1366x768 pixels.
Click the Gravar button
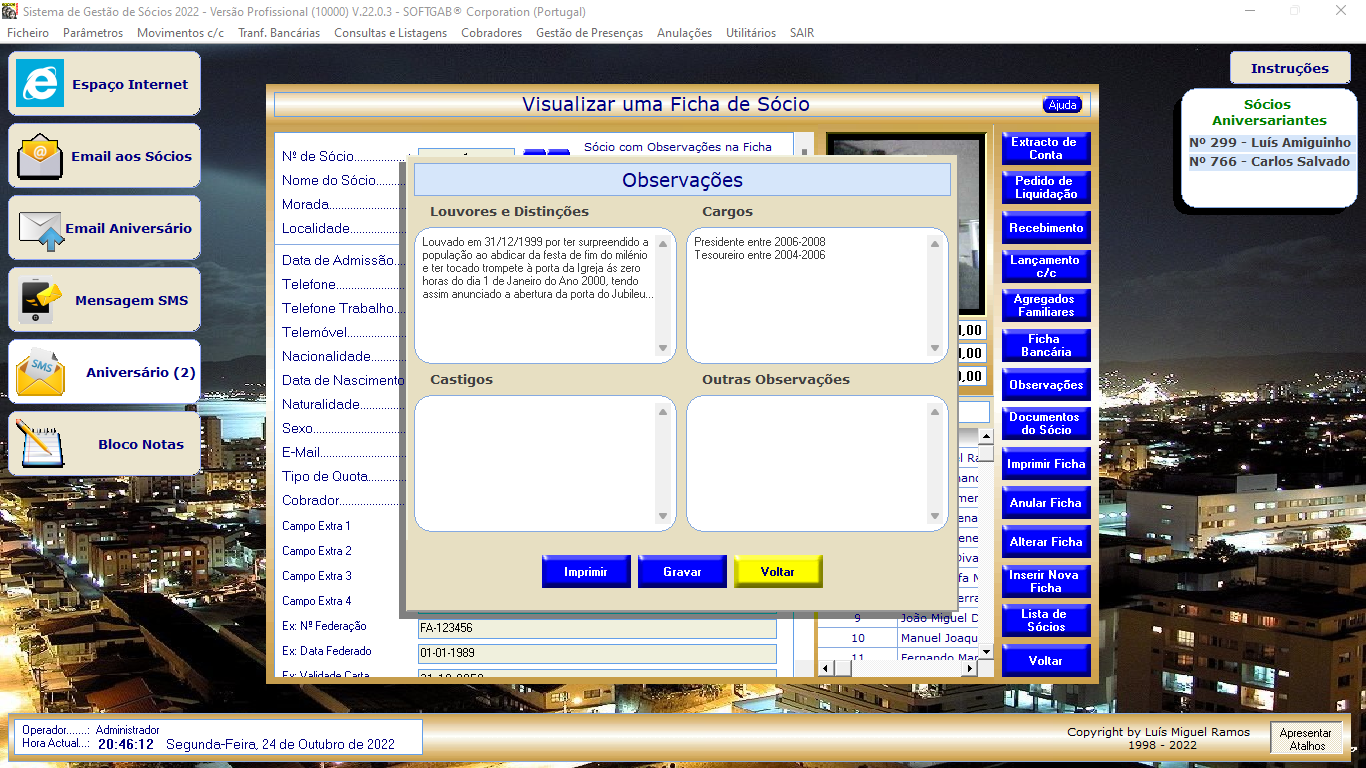pos(682,572)
